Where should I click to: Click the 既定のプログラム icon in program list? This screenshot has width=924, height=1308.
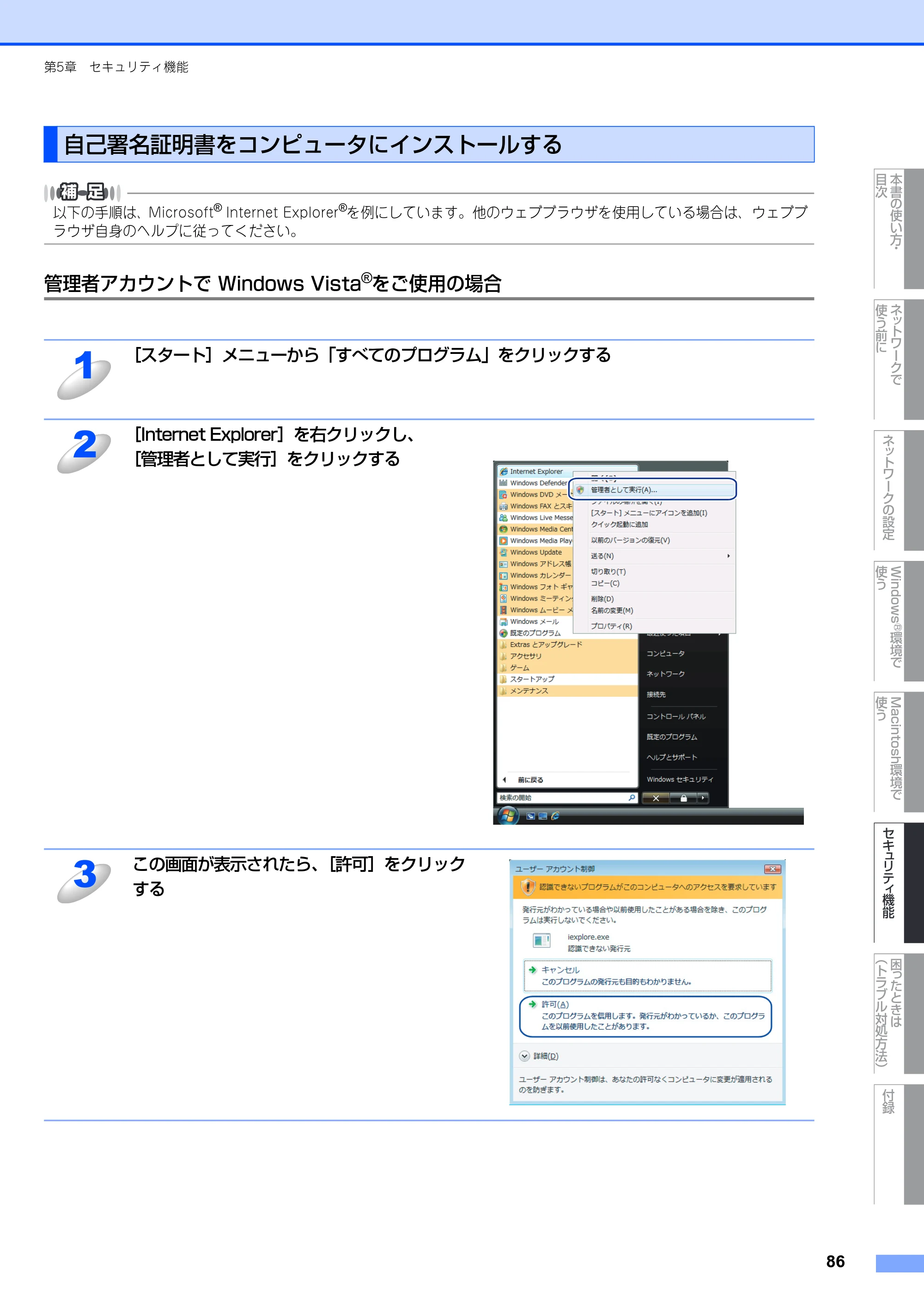coord(504,633)
